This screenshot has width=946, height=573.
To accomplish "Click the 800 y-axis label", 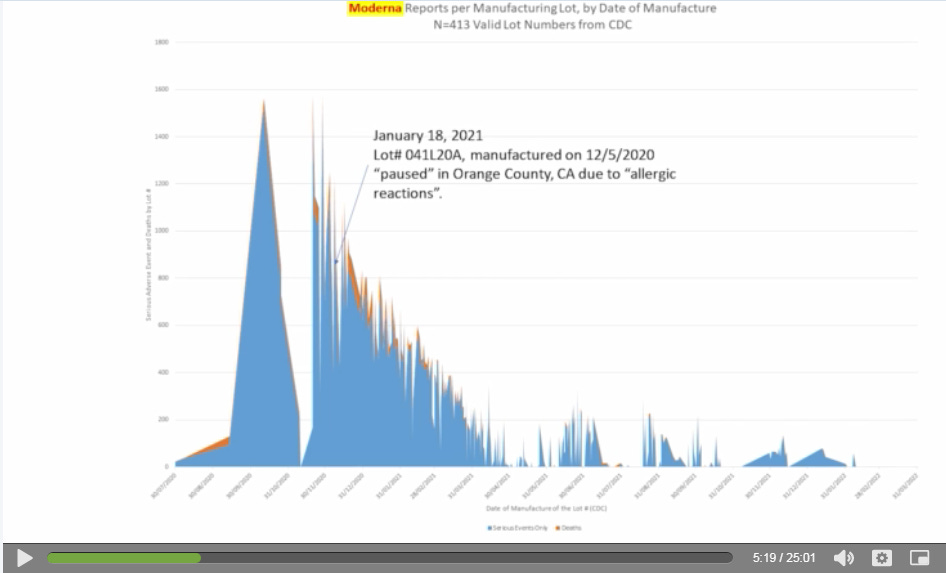I will [x=163, y=278].
